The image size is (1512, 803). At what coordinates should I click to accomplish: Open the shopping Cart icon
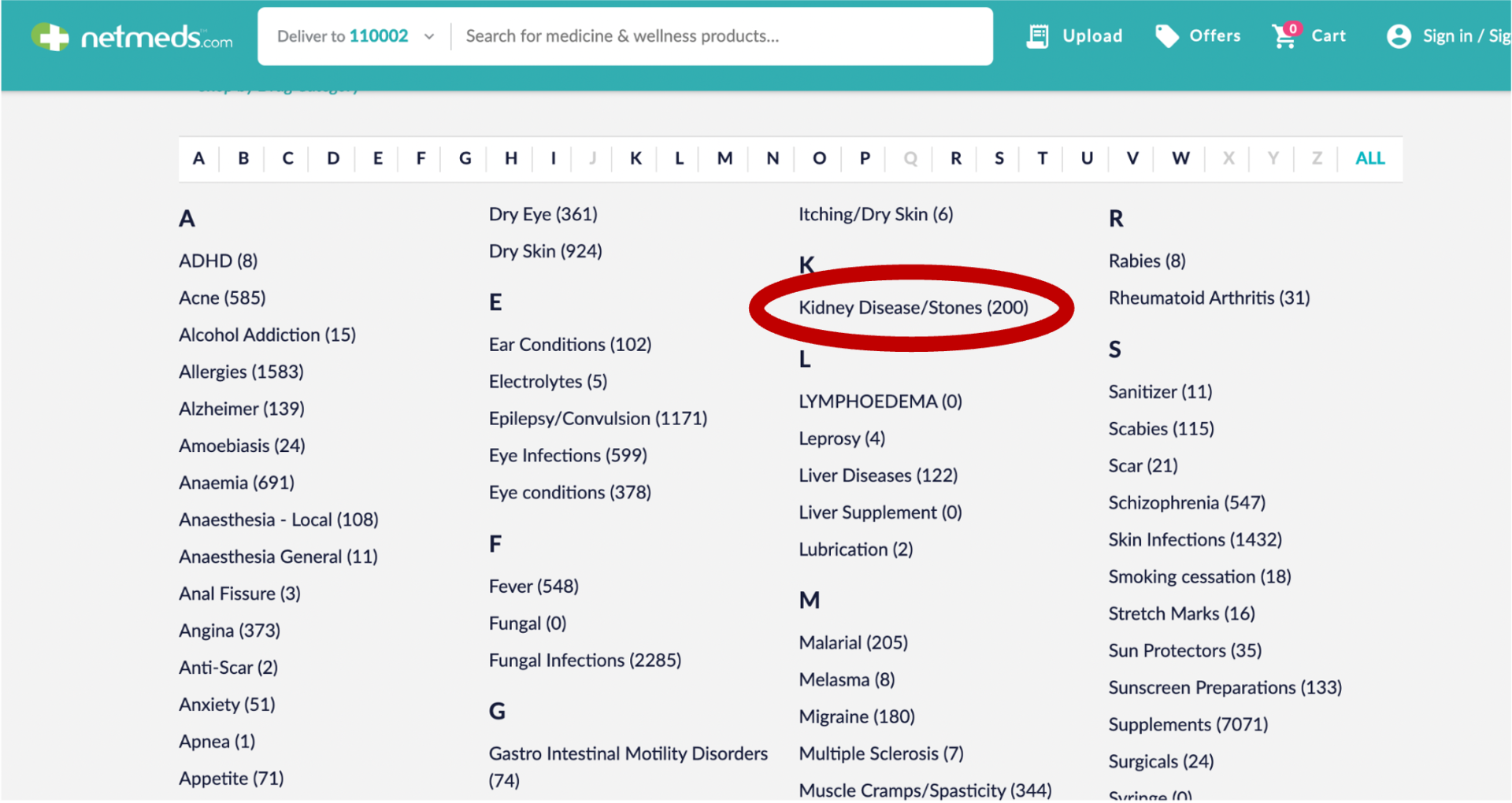tap(1284, 36)
